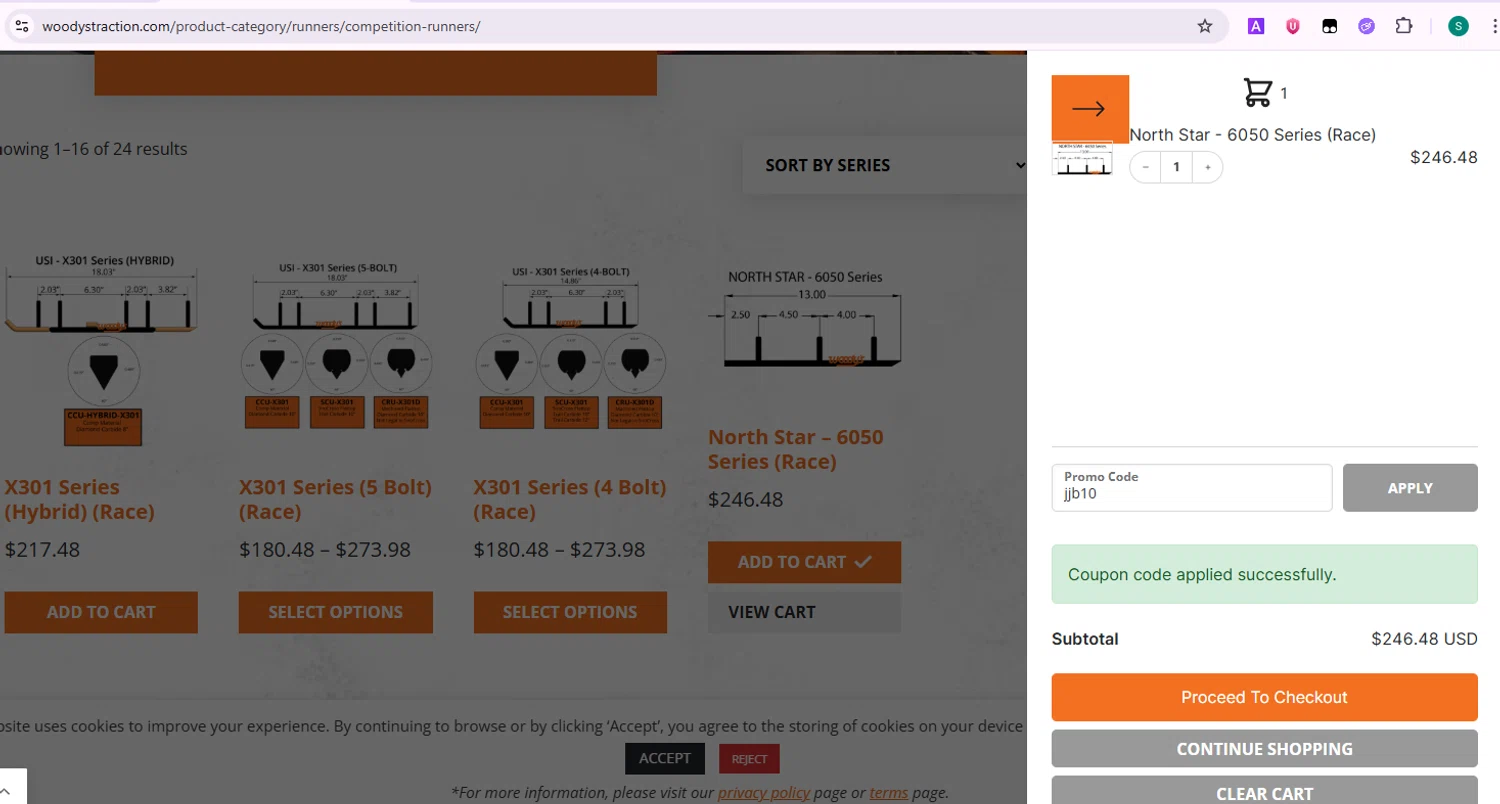The image size is (1500, 804).
Task: Open the uBlock shield extension icon
Action: click(x=1293, y=26)
